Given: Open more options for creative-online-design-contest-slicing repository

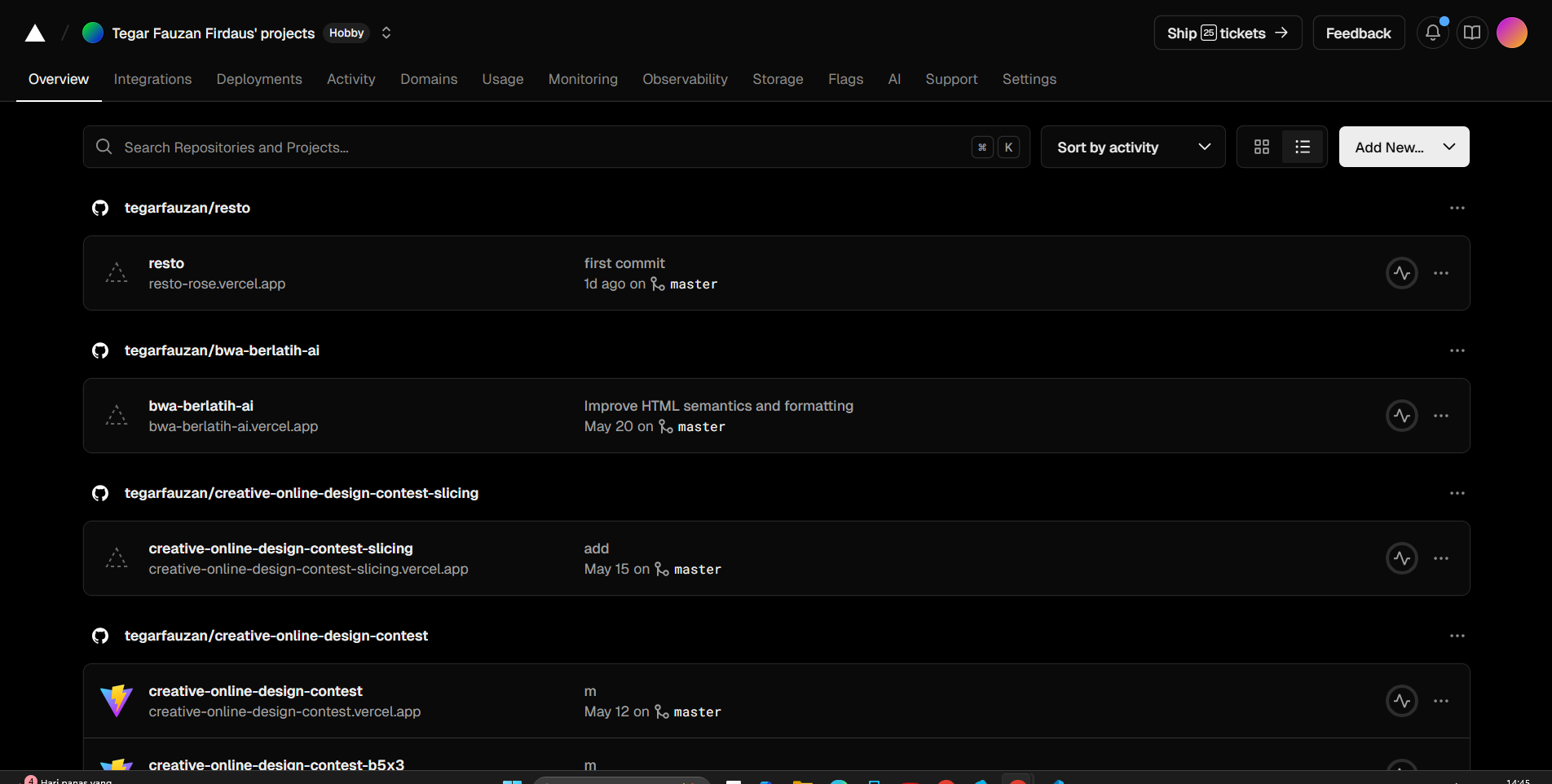Looking at the screenshot, I should [x=1457, y=493].
